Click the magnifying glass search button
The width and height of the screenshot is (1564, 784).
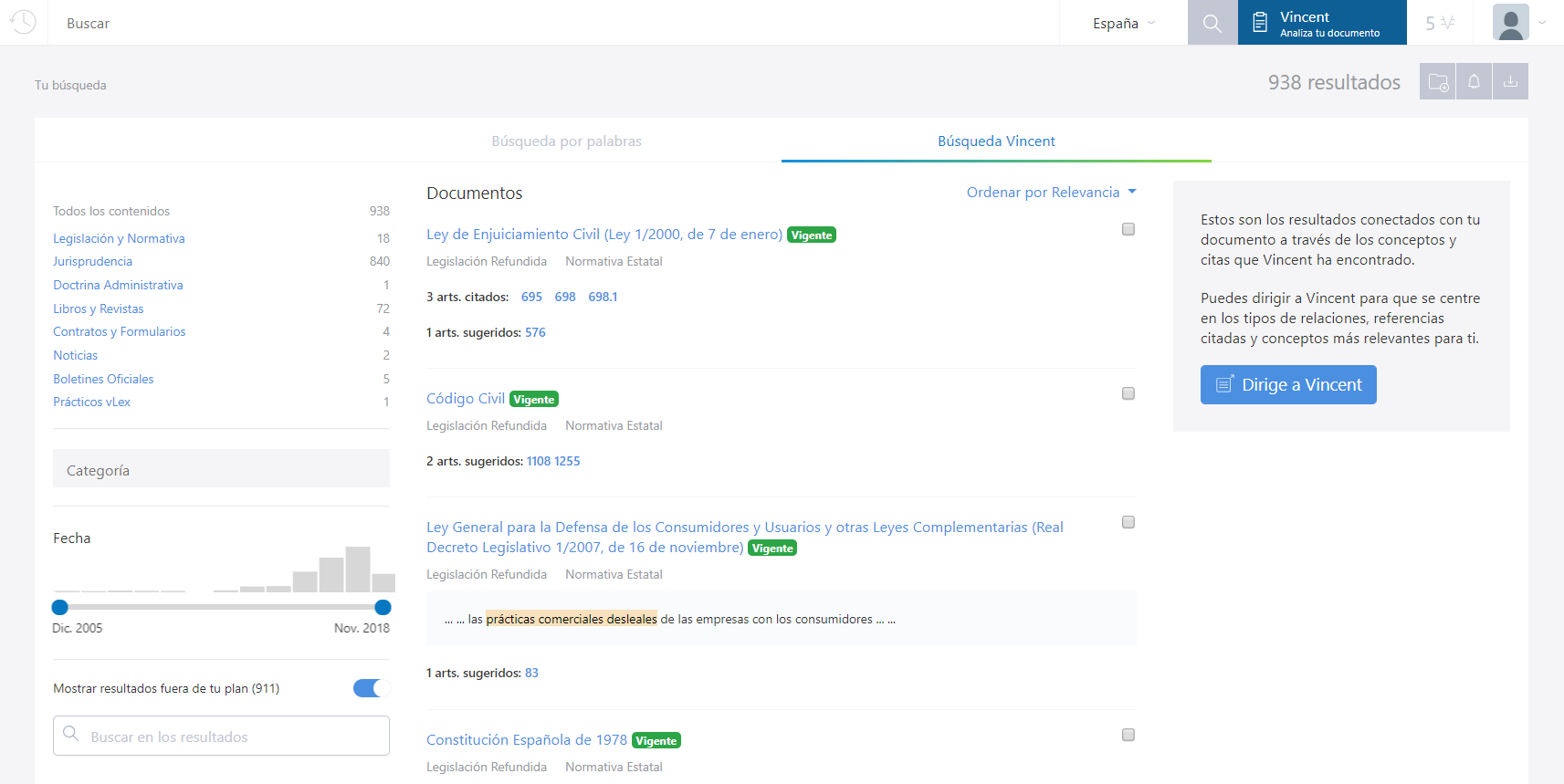click(1212, 23)
